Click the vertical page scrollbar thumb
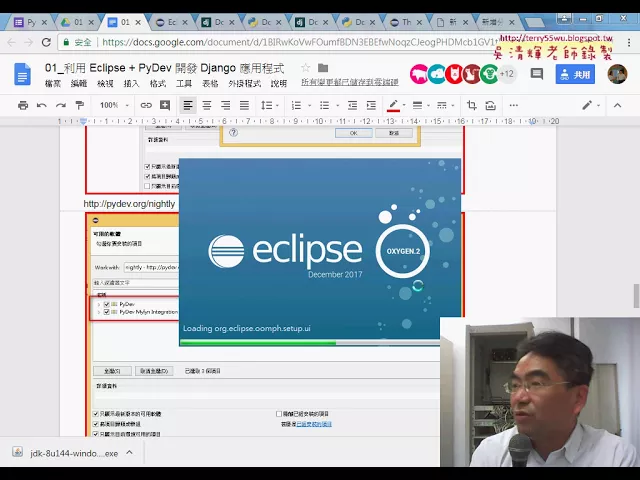 636,296
